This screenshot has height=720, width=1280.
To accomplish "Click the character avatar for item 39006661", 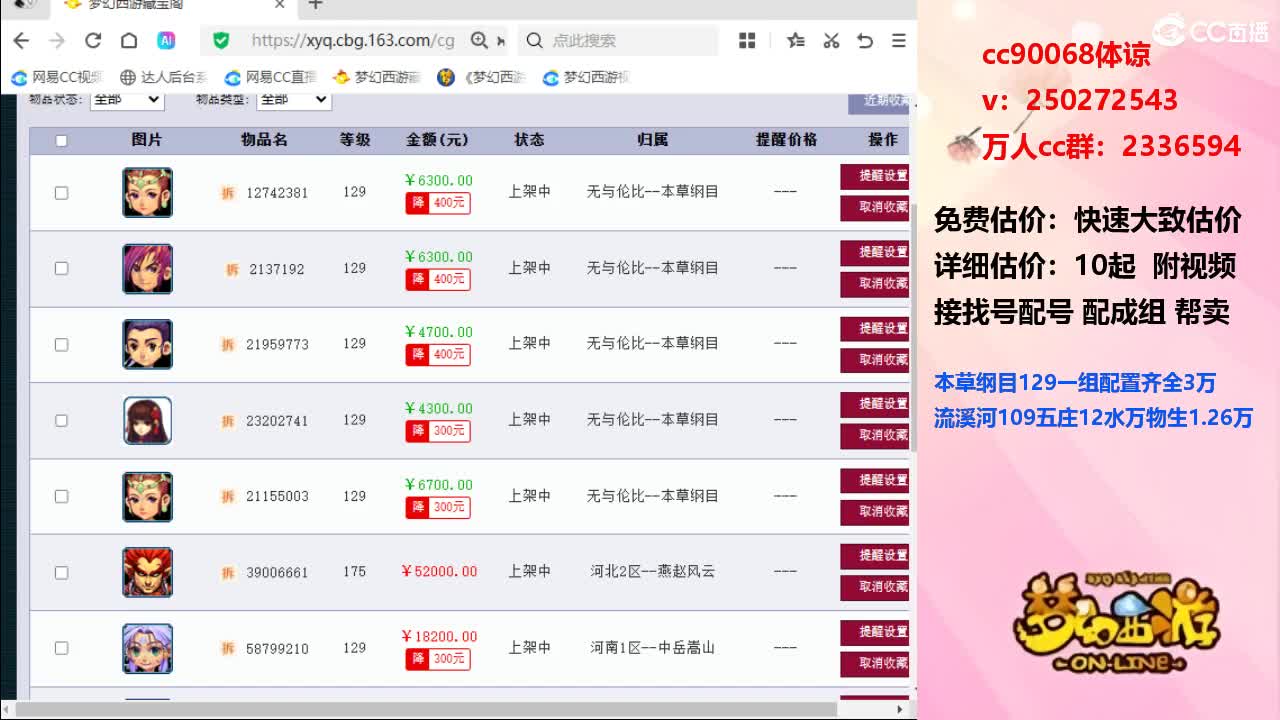I will [147, 572].
